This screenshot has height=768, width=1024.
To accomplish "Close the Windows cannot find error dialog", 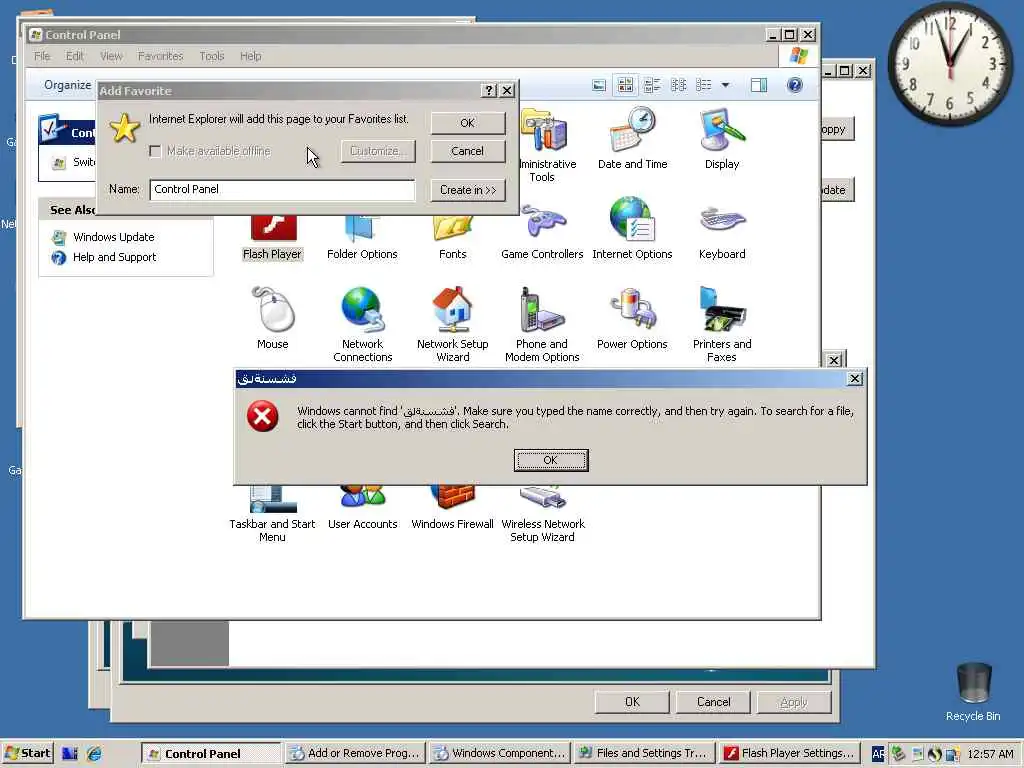I will click(x=854, y=379).
